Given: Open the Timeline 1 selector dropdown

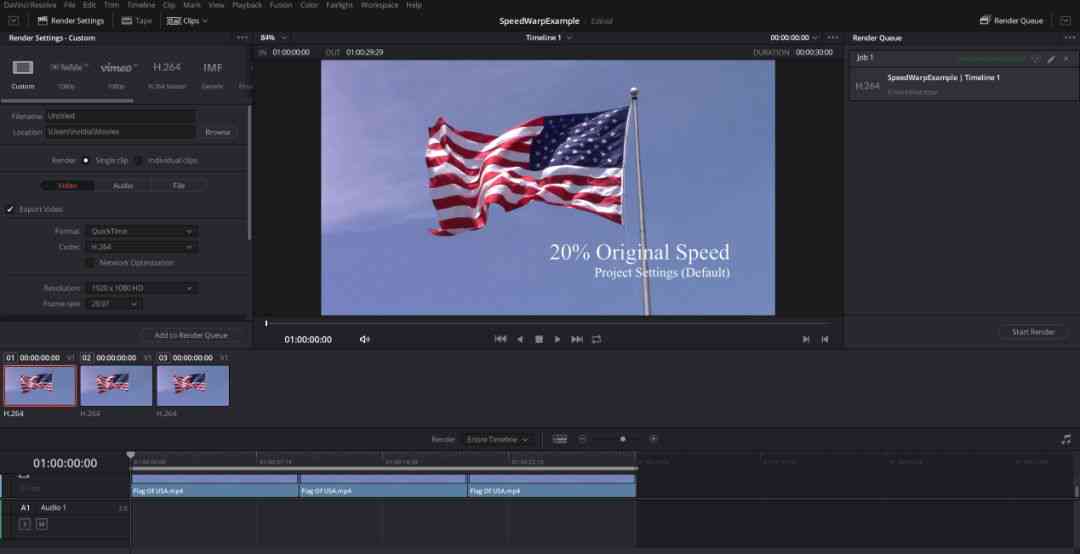Looking at the screenshot, I should (x=549, y=38).
